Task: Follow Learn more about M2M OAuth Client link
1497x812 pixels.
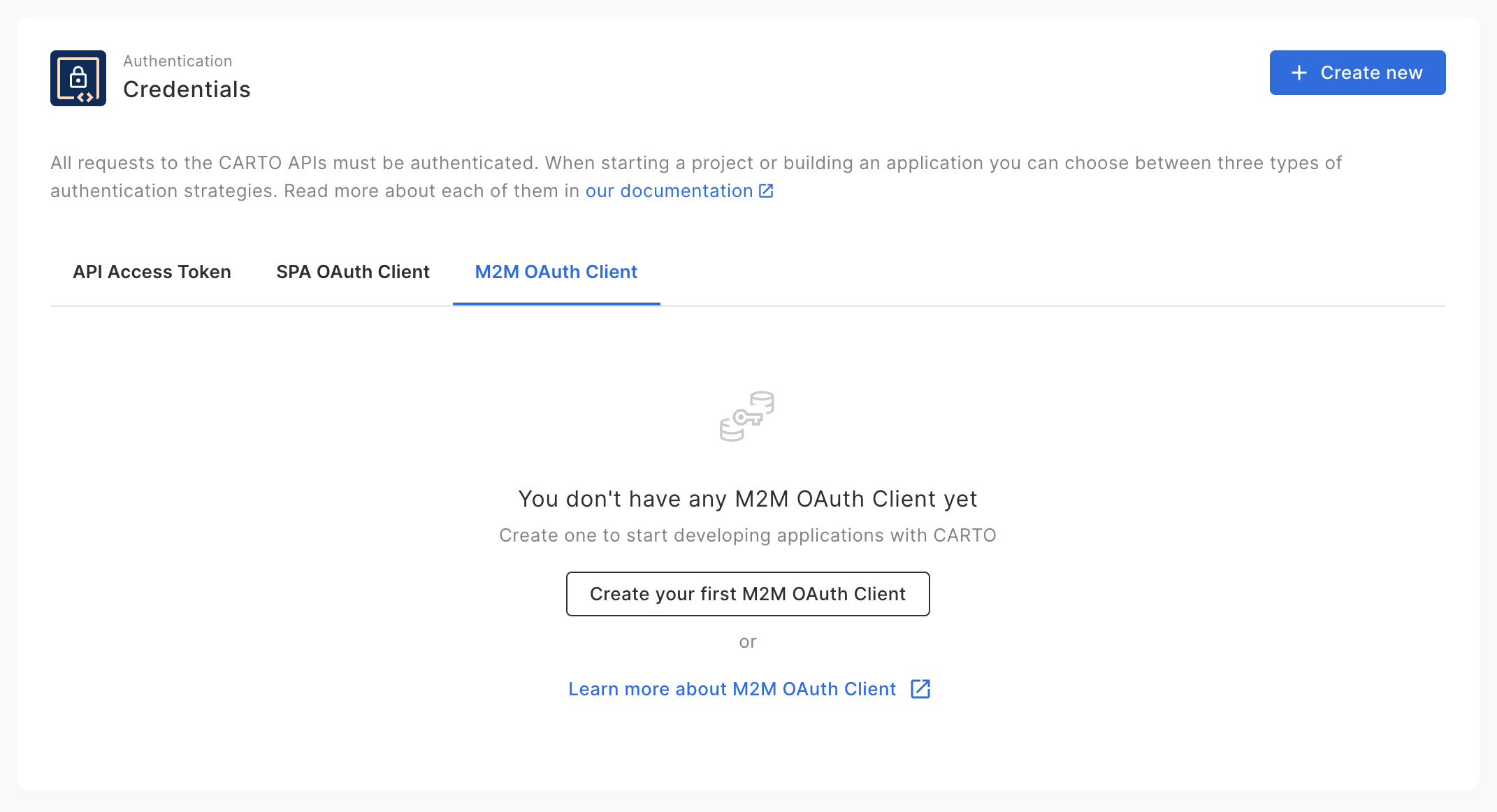Action: click(x=732, y=689)
